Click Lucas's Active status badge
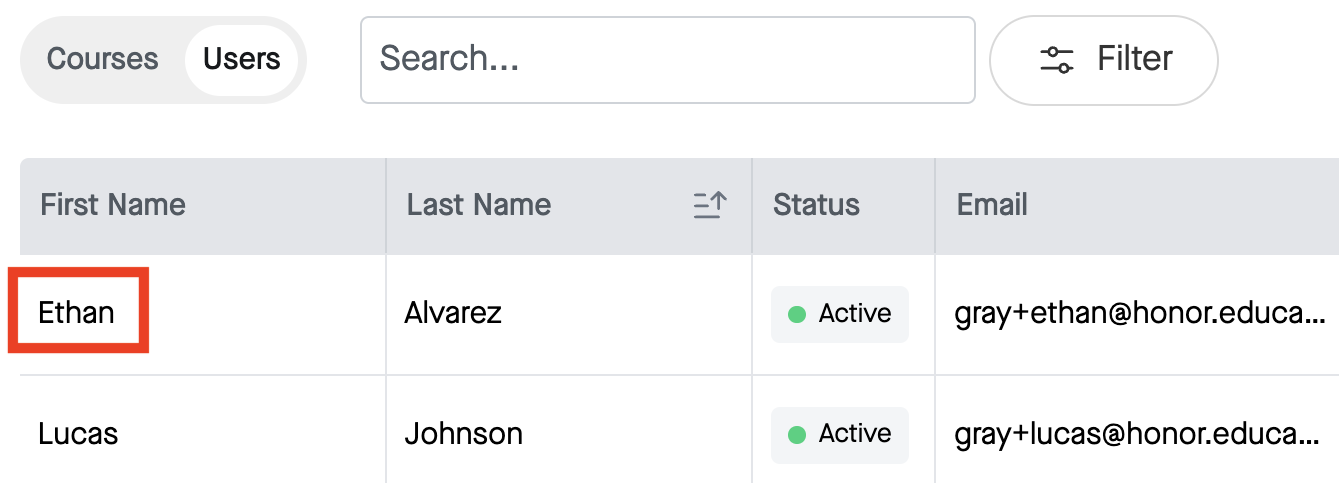This screenshot has height=483, width=1339. point(840,434)
